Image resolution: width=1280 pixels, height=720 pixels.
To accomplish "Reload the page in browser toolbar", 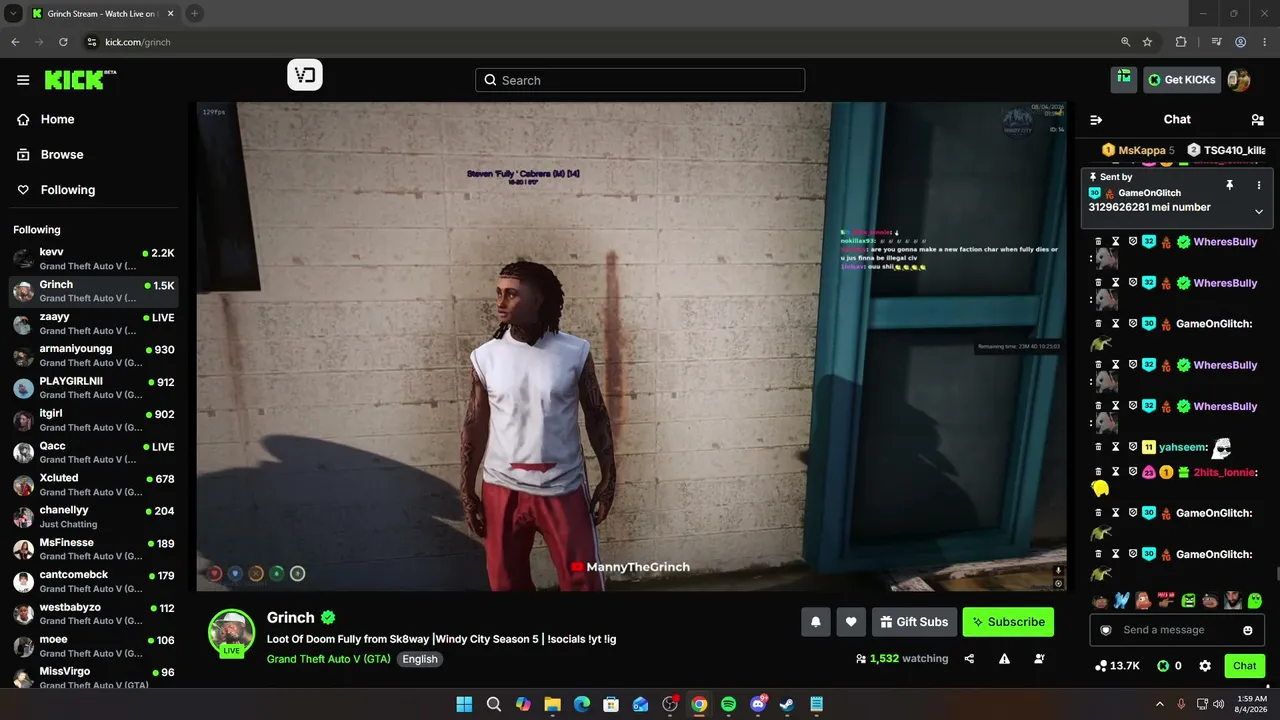I will tap(63, 42).
